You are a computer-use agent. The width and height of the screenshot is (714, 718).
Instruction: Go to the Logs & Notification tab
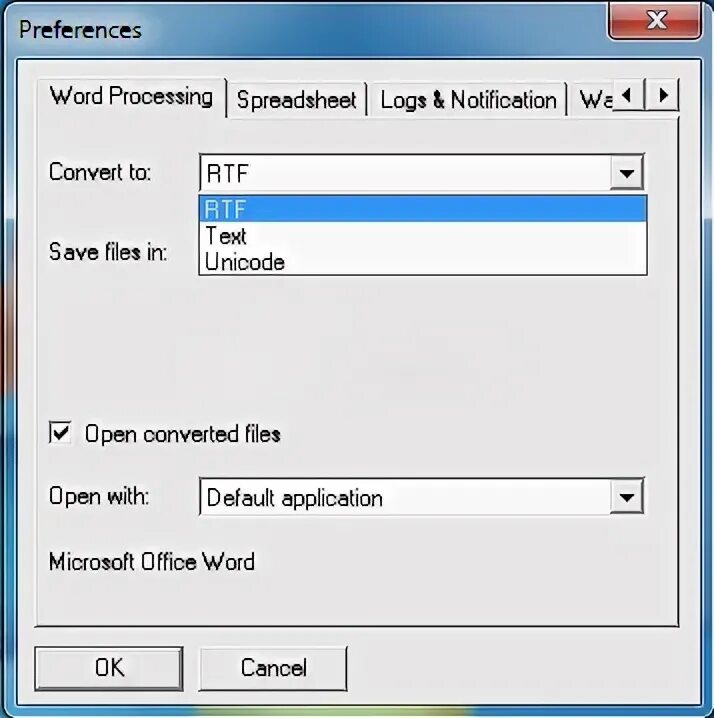(x=468, y=100)
